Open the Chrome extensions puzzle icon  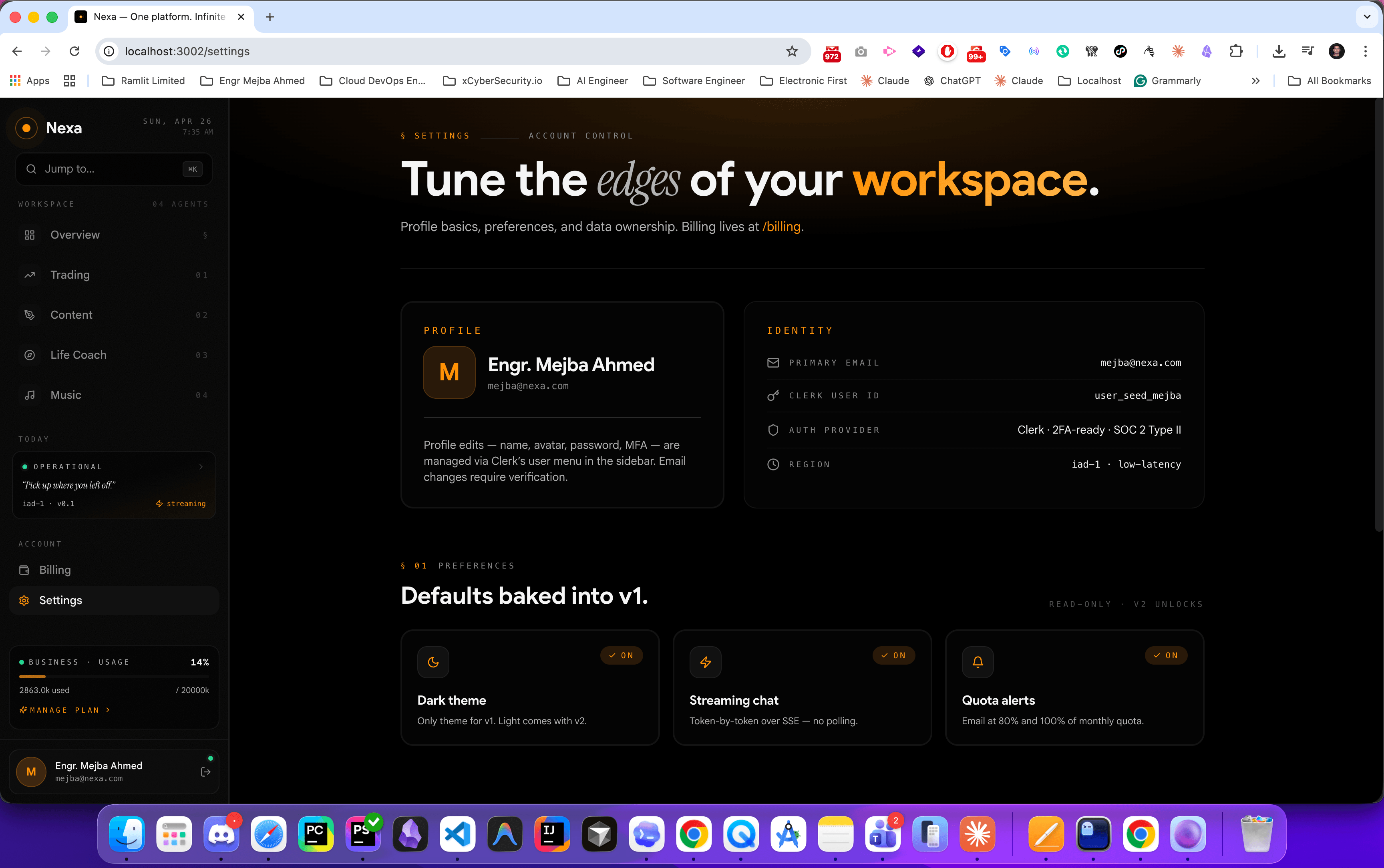click(x=1236, y=51)
